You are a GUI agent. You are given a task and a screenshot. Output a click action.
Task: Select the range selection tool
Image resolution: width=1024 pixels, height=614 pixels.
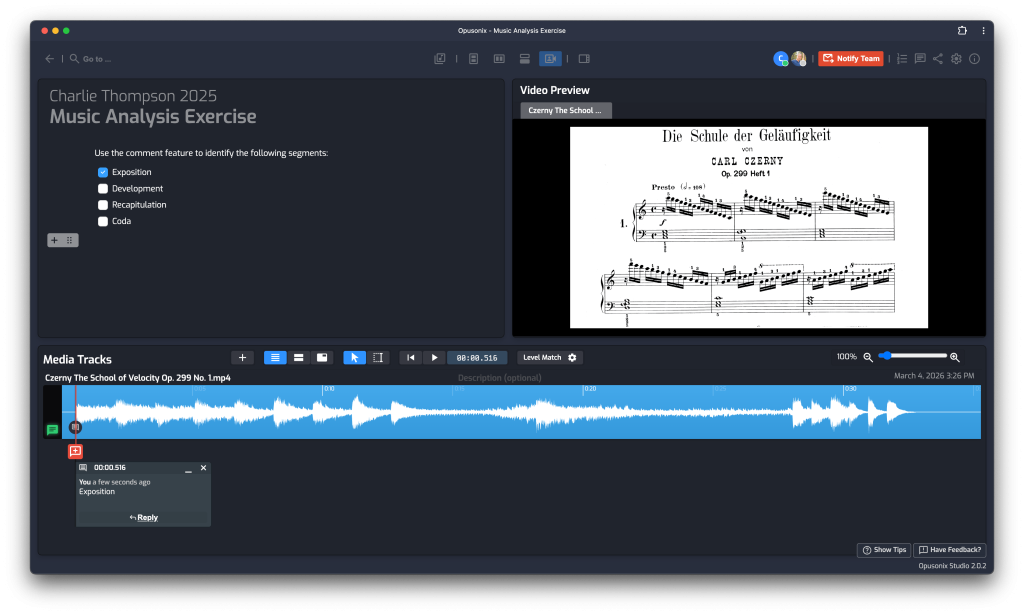click(x=378, y=357)
